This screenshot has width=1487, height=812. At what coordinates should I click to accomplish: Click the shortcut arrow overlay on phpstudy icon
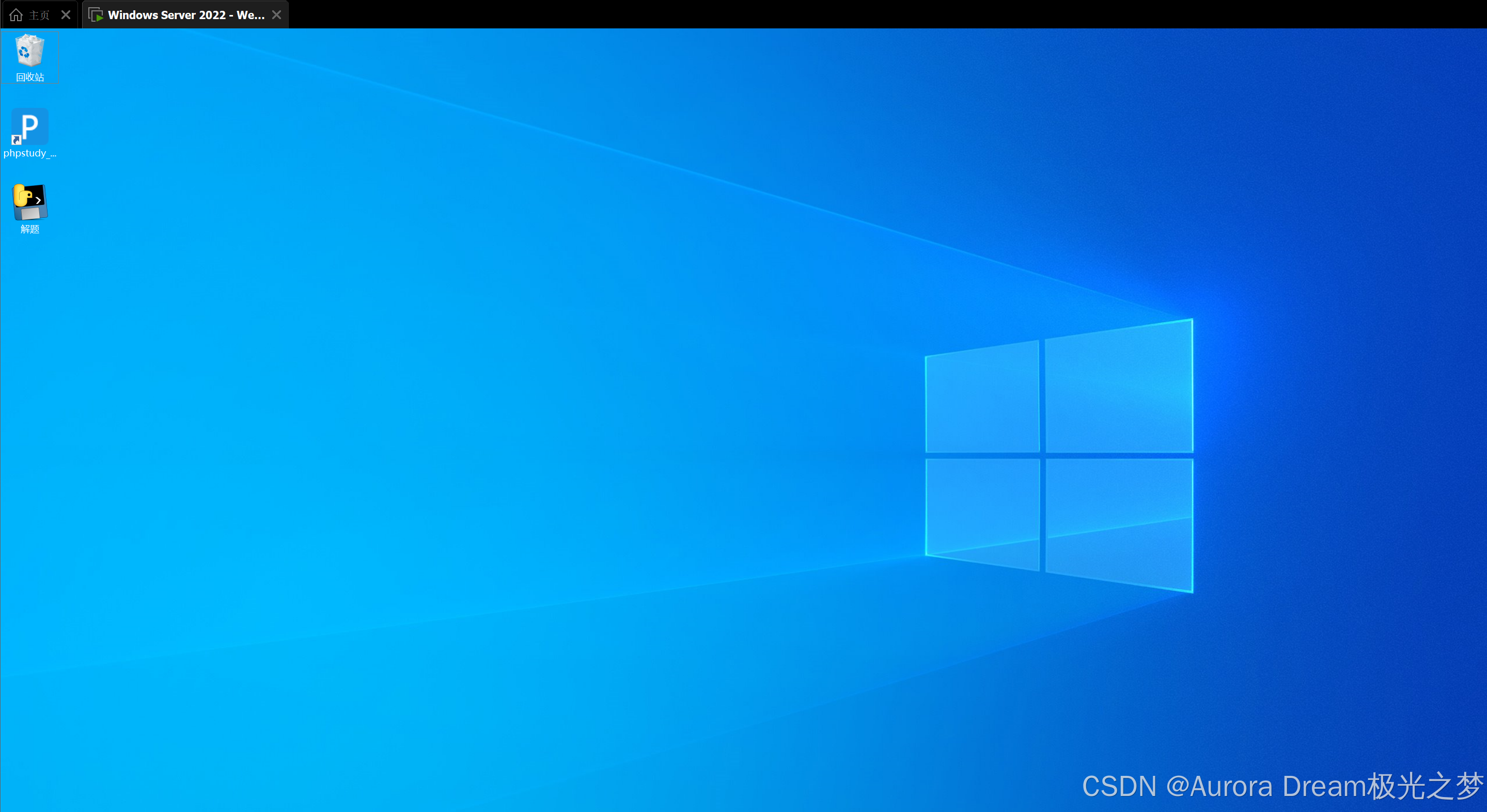[x=16, y=140]
